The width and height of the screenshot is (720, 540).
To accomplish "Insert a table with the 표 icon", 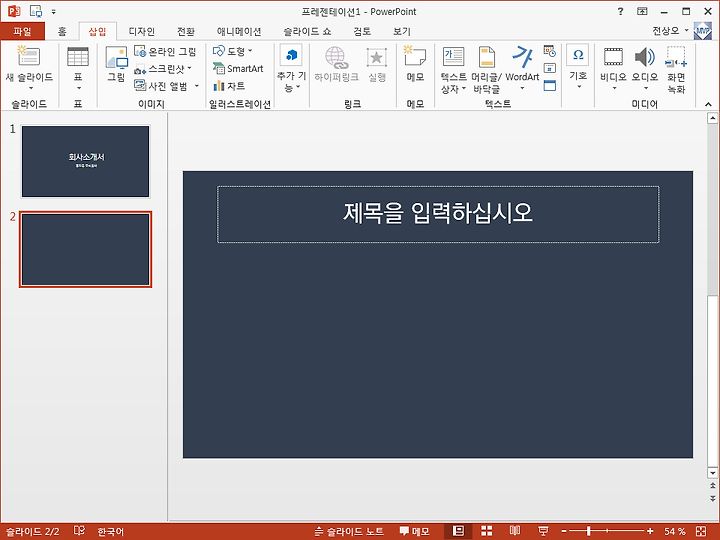I will (78, 57).
